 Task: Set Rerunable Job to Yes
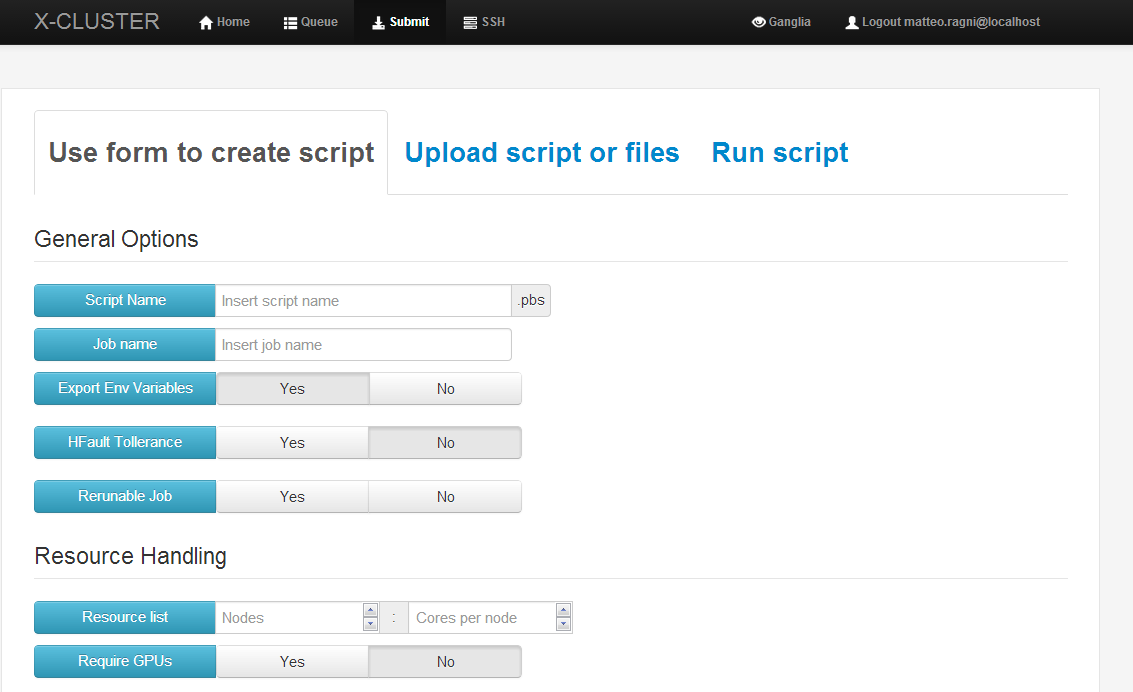click(293, 497)
